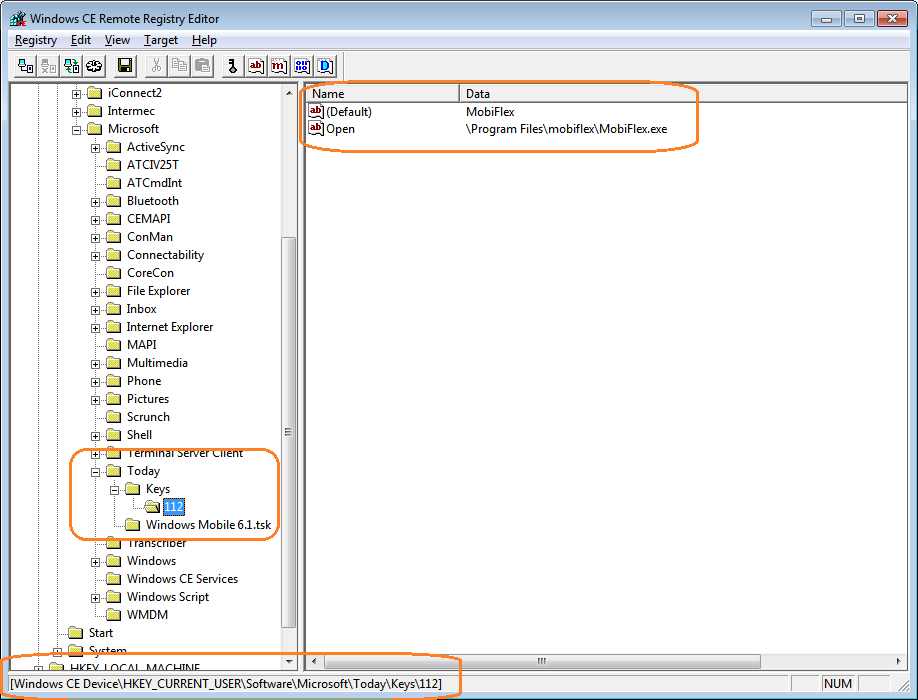Screen dimensions: 918x700
Task: Click the Refresh connection toolbar icon
Action: click(71, 66)
